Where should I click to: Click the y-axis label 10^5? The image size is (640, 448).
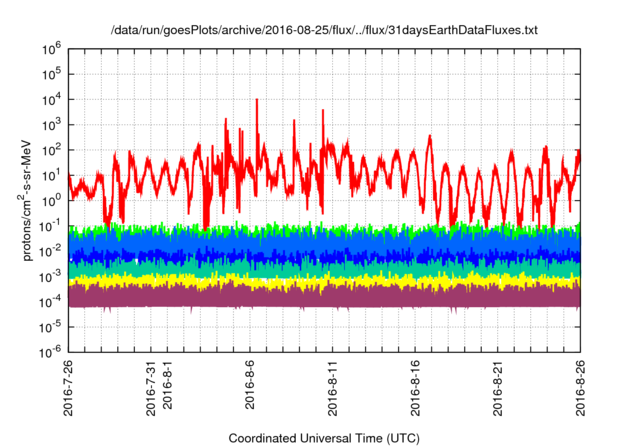tap(51, 75)
